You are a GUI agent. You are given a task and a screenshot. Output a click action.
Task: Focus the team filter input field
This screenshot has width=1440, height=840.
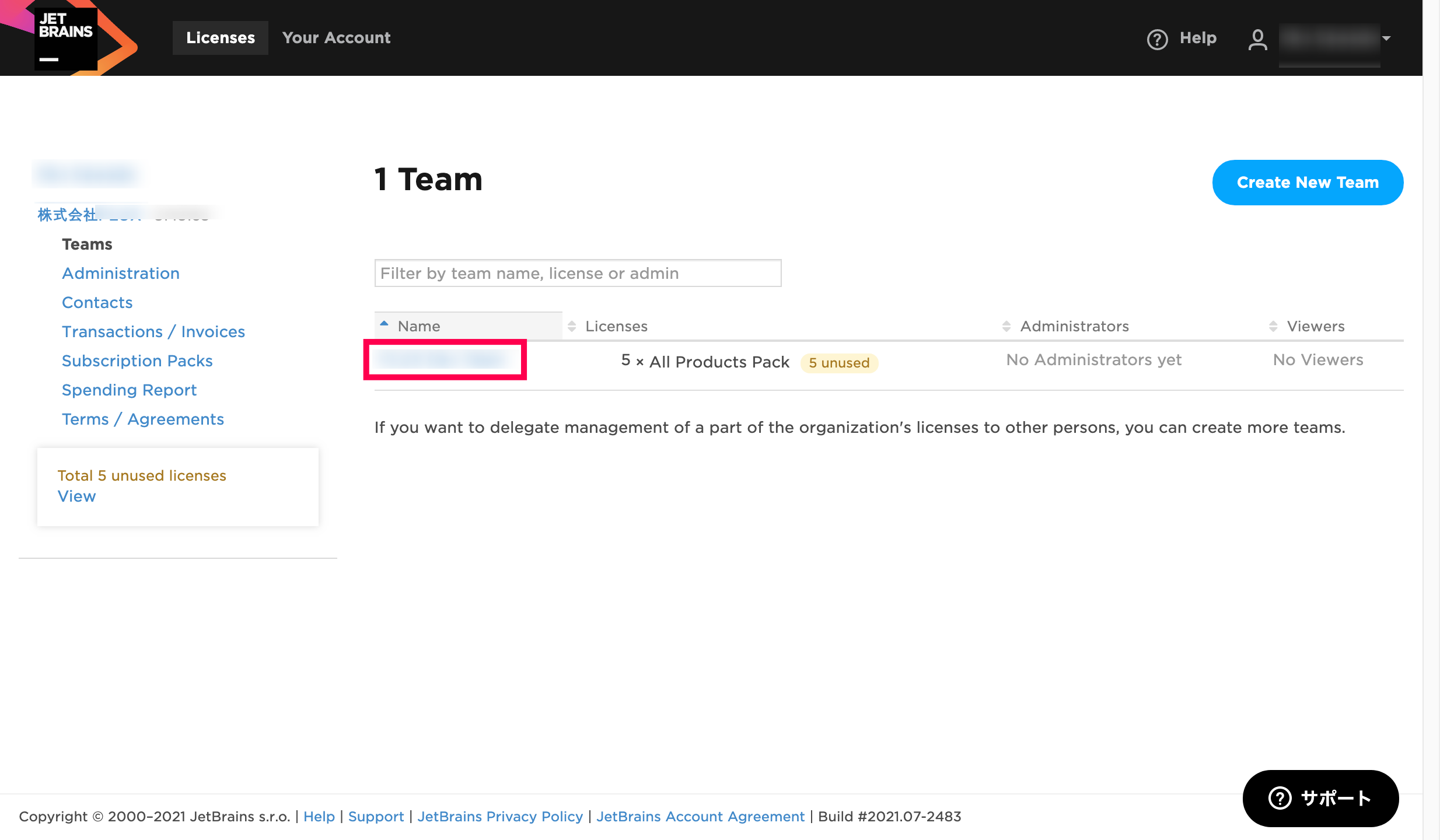(578, 273)
